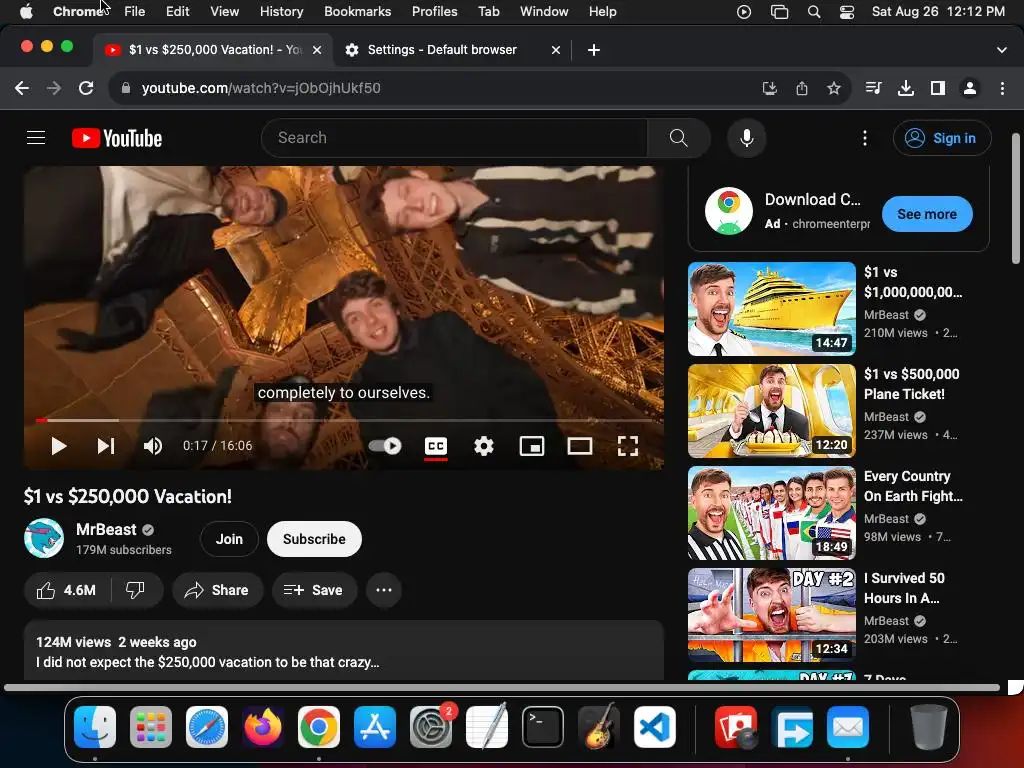
Task: Open the YouTube guide hamburger menu
Action: (36, 138)
